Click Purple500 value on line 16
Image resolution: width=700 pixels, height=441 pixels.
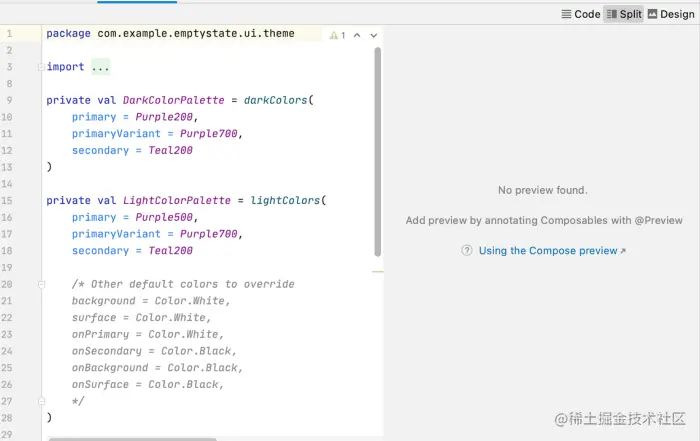pyautogui.click(x=164, y=217)
